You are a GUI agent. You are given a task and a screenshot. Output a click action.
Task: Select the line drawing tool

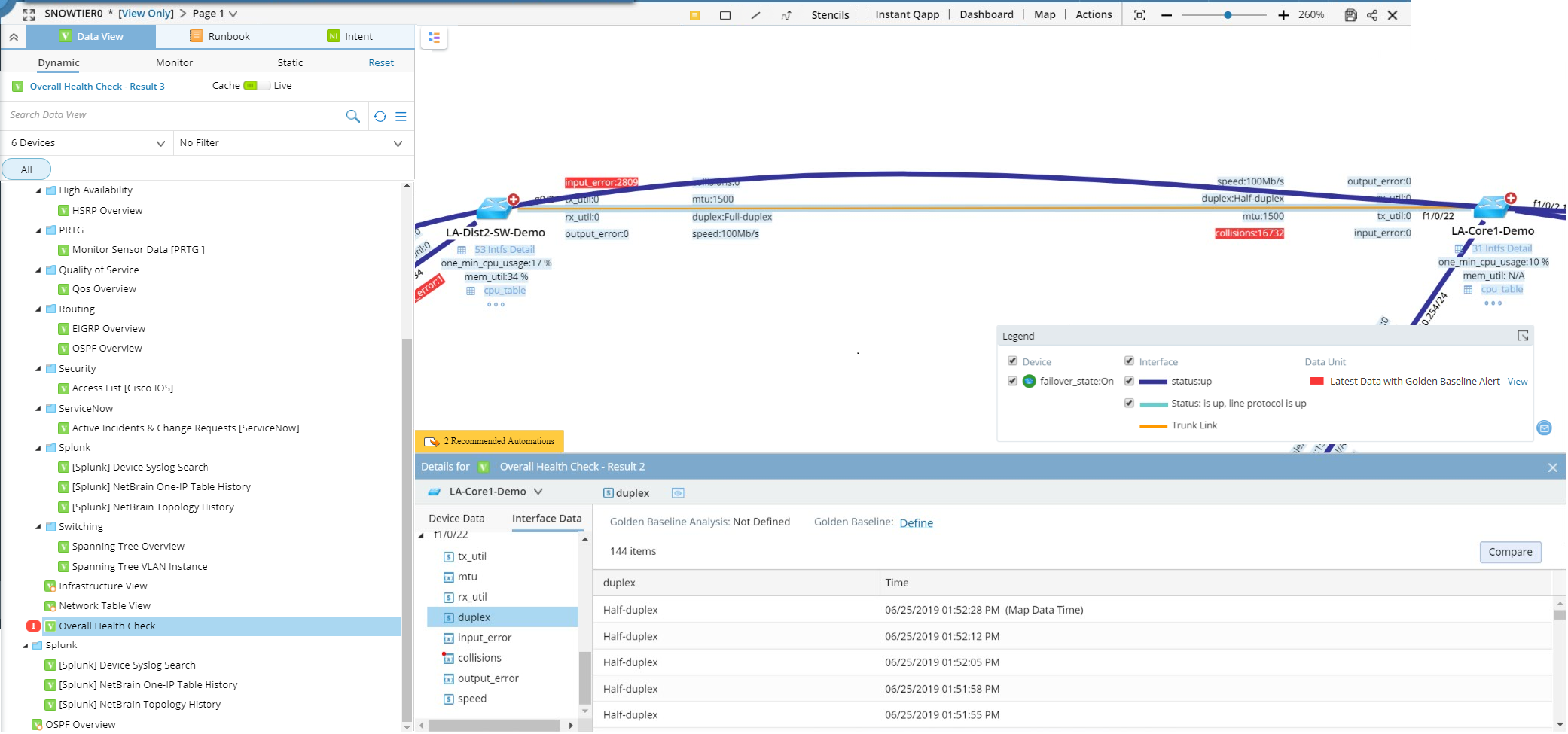pyautogui.click(x=755, y=15)
